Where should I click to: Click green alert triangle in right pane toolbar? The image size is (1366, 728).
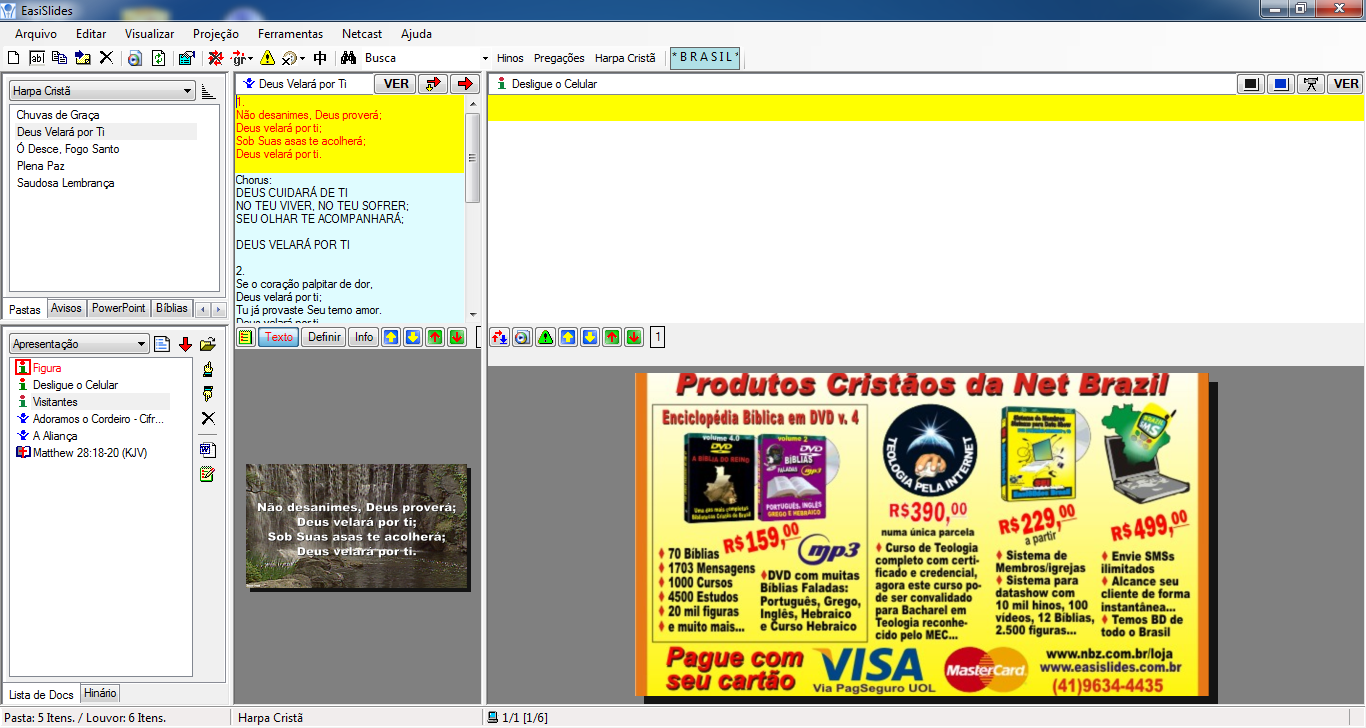(x=545, y=337)
